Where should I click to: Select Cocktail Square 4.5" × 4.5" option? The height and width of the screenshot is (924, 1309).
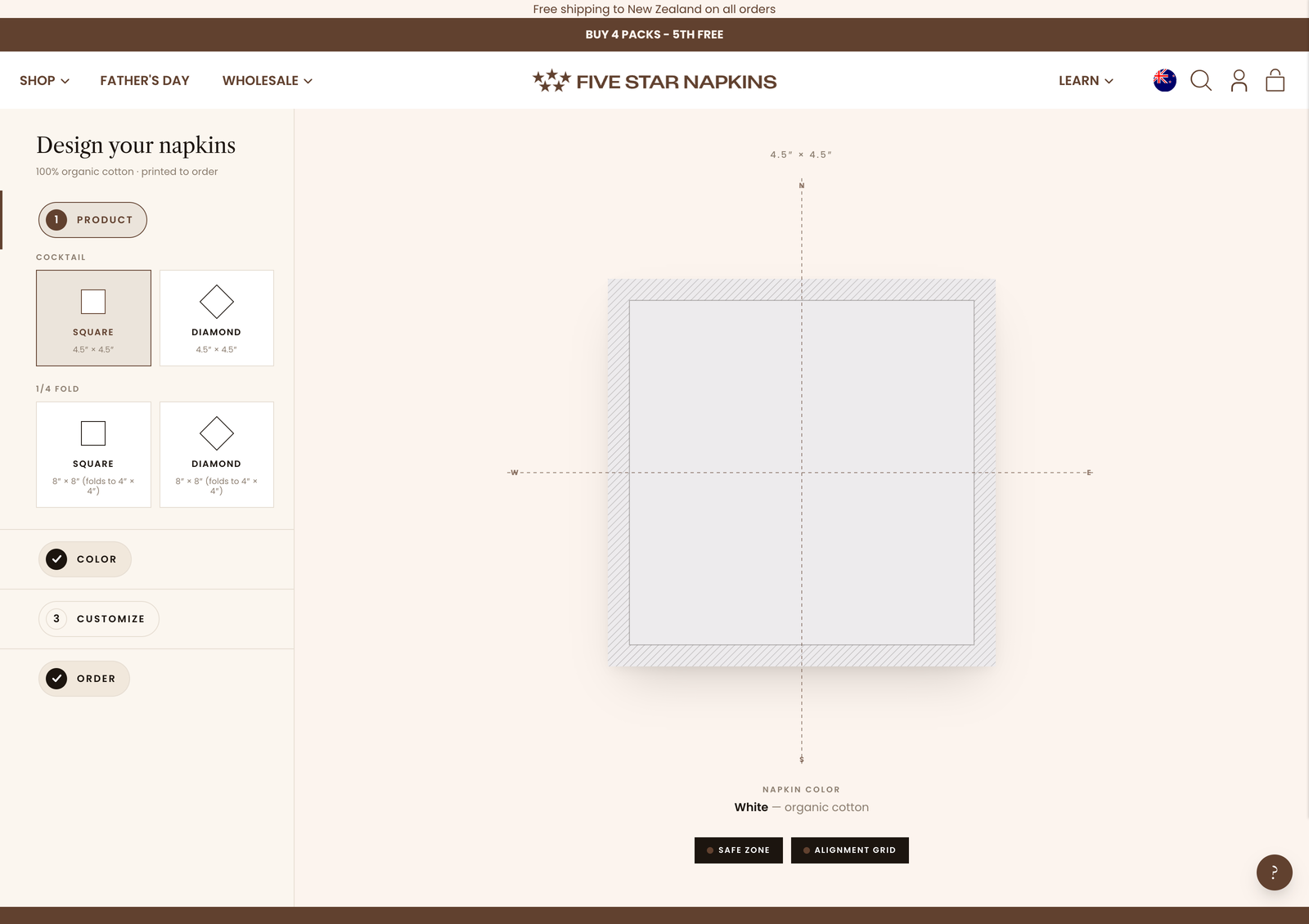pyautogui.click(x=93, y=318)
